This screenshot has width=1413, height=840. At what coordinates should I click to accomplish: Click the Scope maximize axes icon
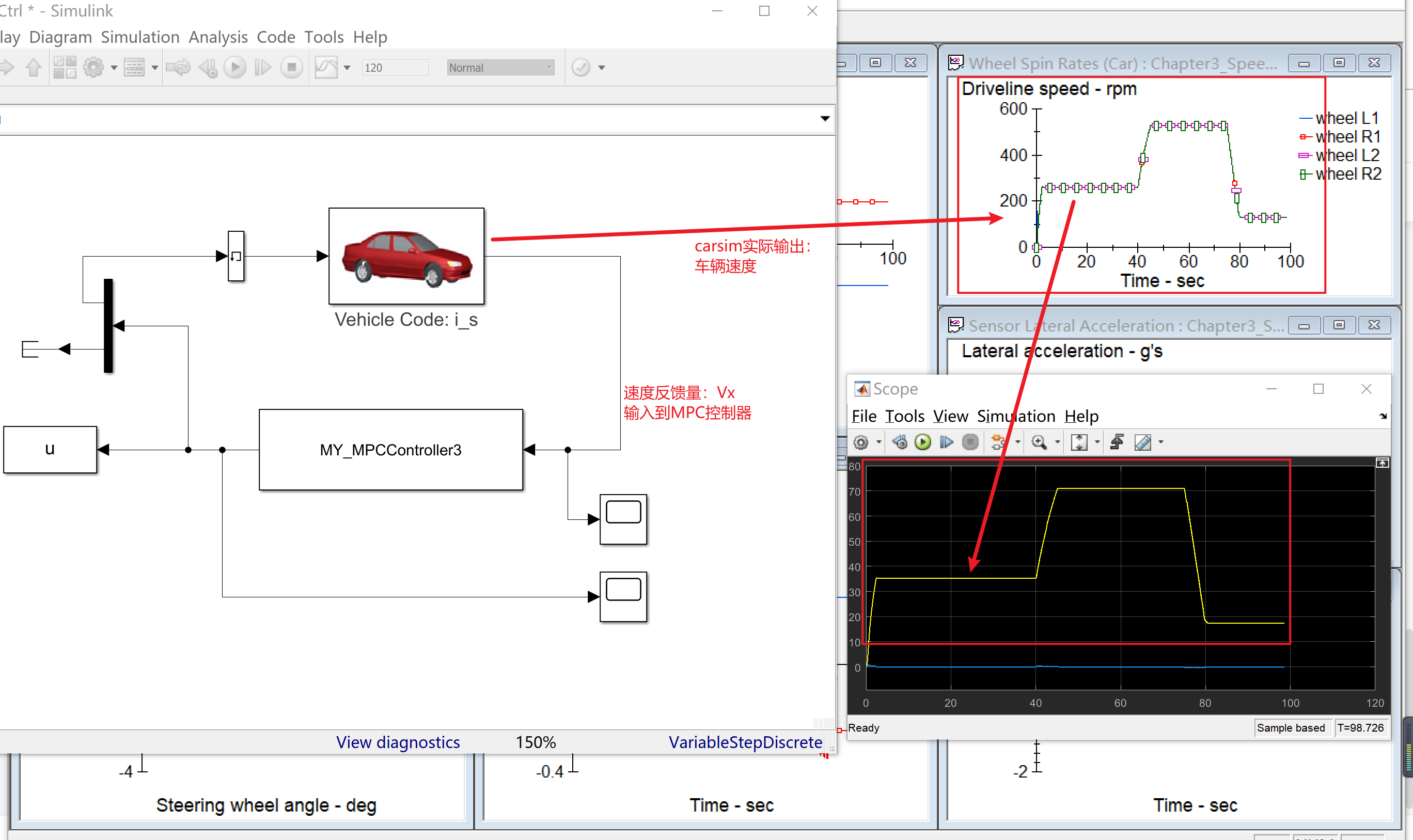click(x=1382, y=463)
